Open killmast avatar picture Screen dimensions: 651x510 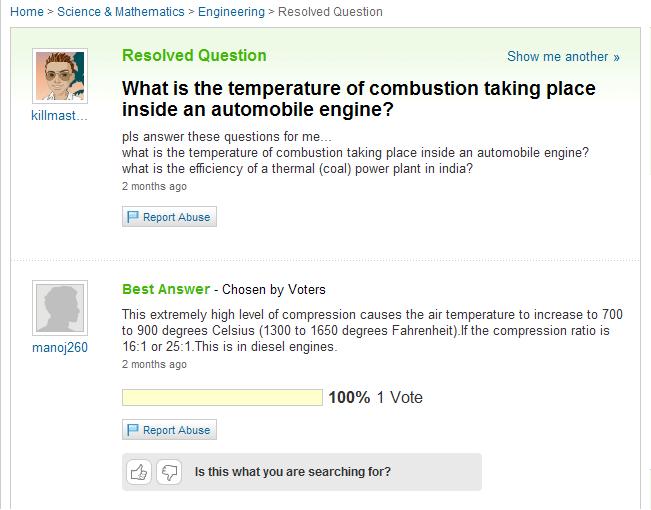[x=60, y=76]
